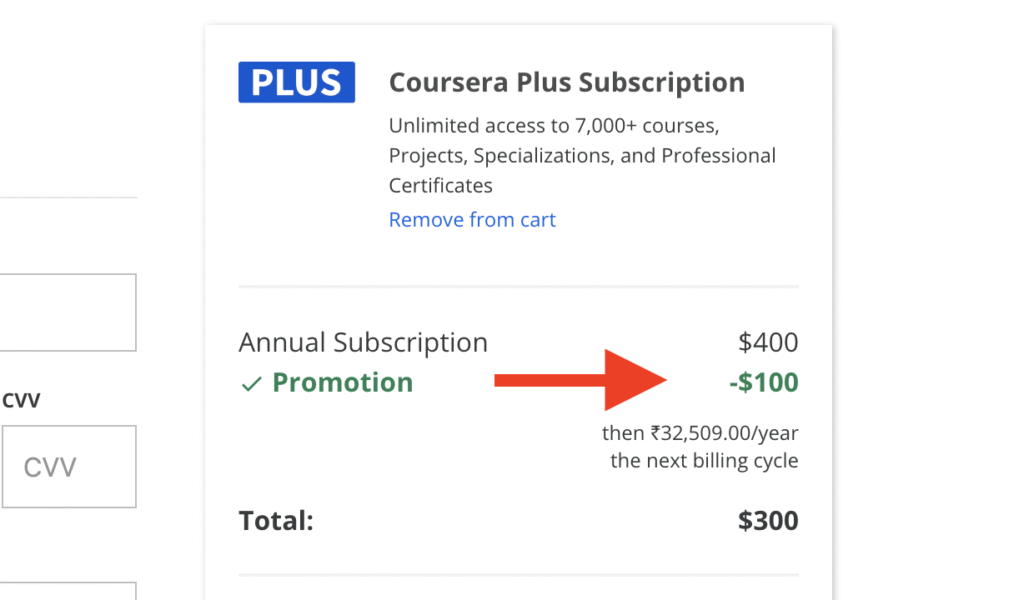Click inside the CVV input field

69,466
